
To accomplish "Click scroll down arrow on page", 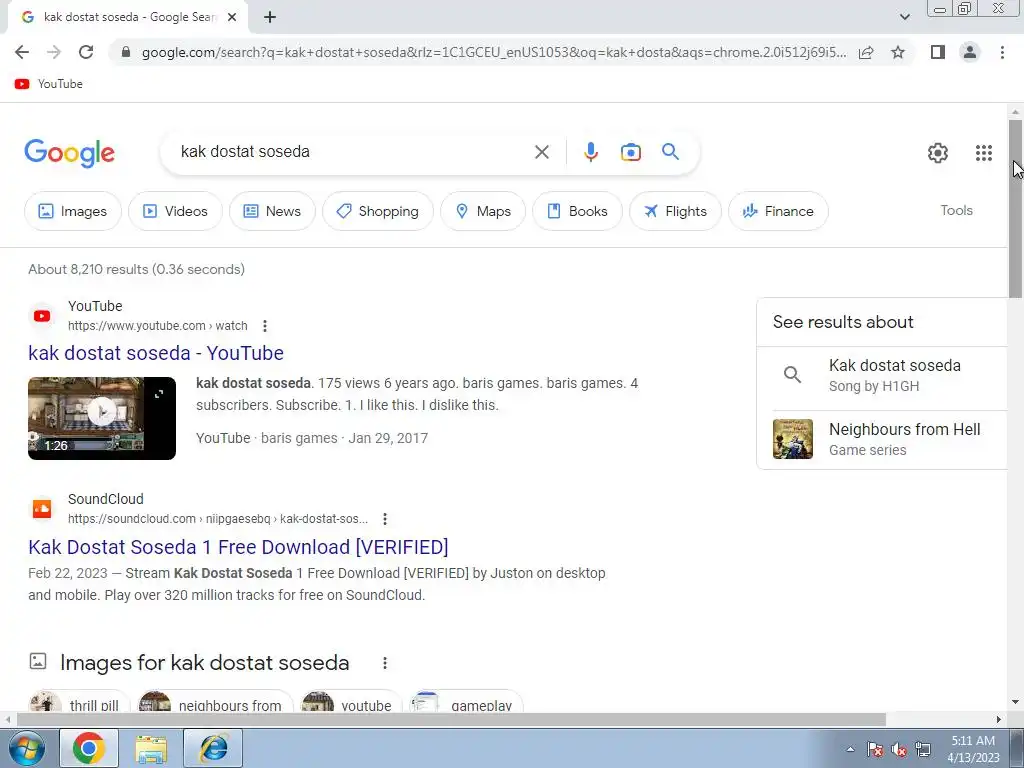I will coord(1016,703).
